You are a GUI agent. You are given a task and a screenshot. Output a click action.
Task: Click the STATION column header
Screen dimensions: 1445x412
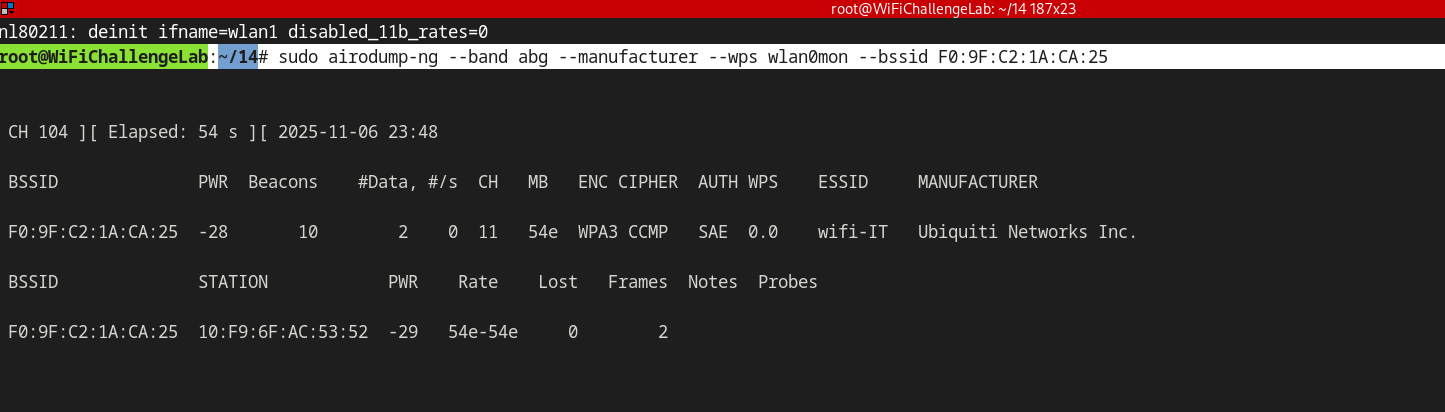pos(233,282)
